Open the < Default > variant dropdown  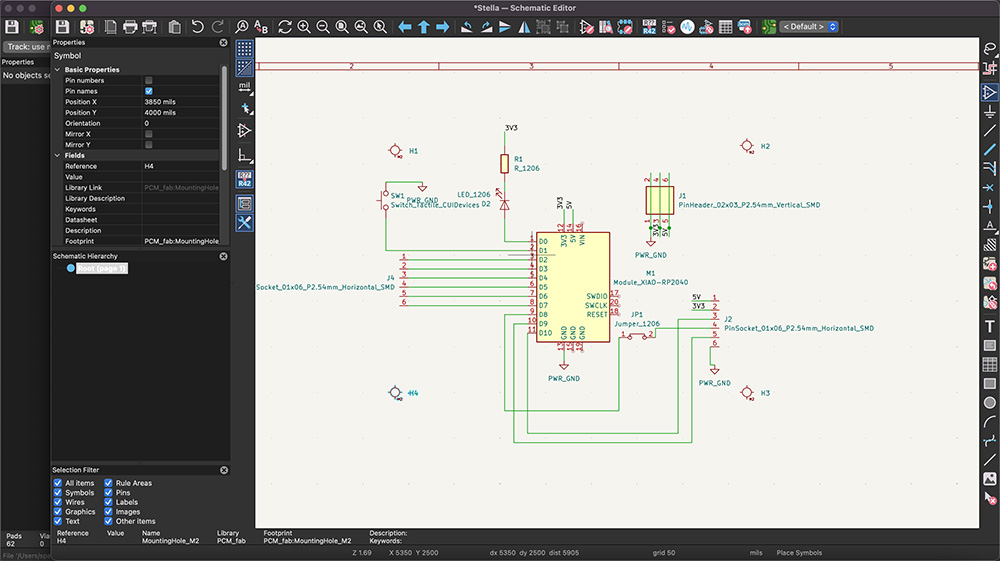pos(808,27)
